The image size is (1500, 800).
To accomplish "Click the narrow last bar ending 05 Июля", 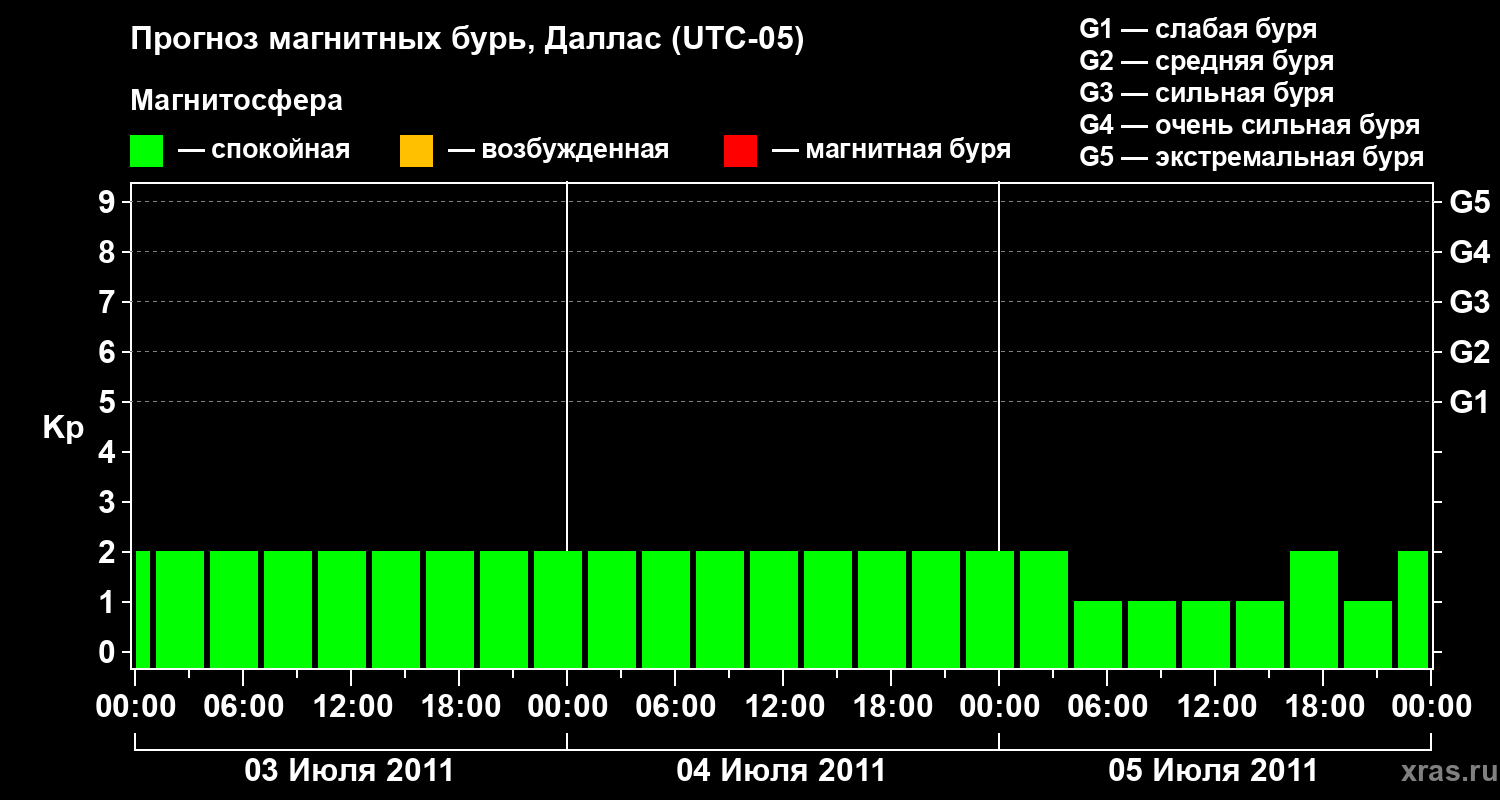I will 1413,609.
